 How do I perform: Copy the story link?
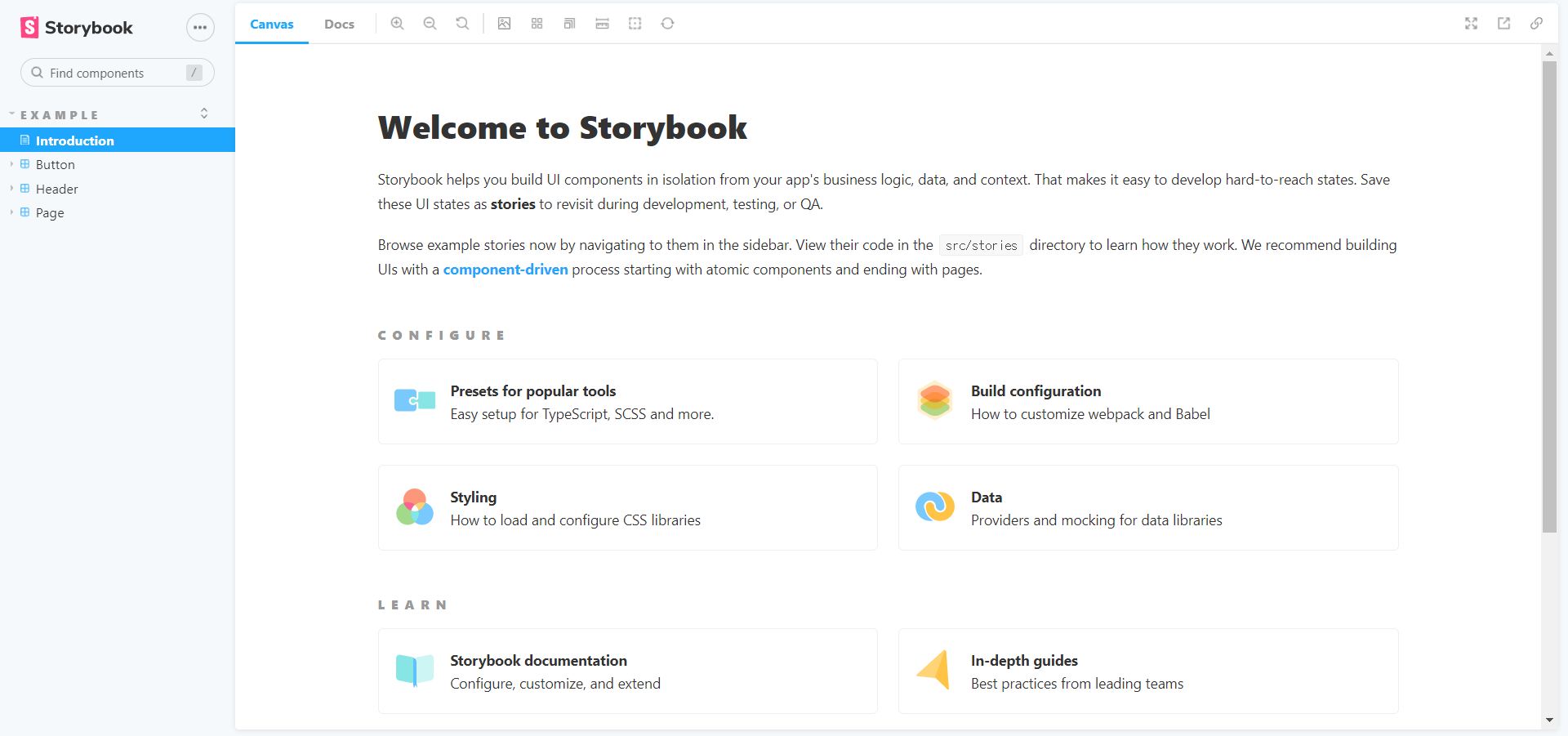1537,24
